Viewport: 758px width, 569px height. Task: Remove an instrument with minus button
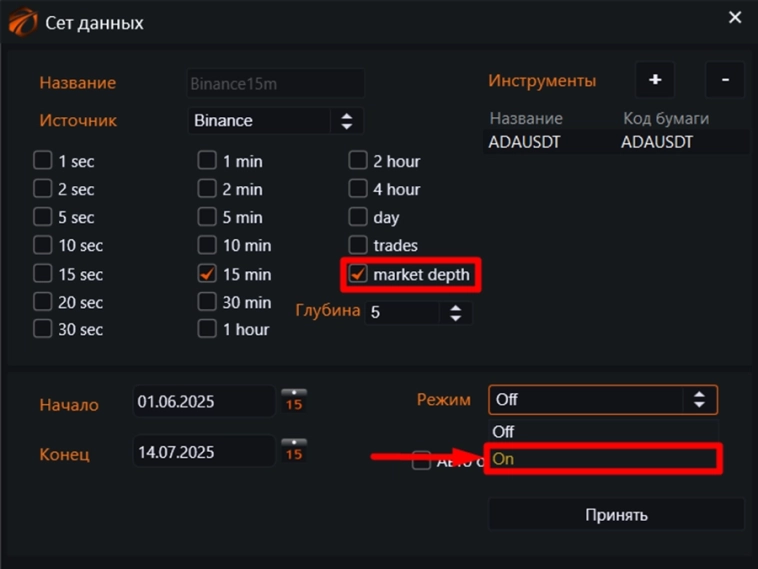(x=725, y=80)
